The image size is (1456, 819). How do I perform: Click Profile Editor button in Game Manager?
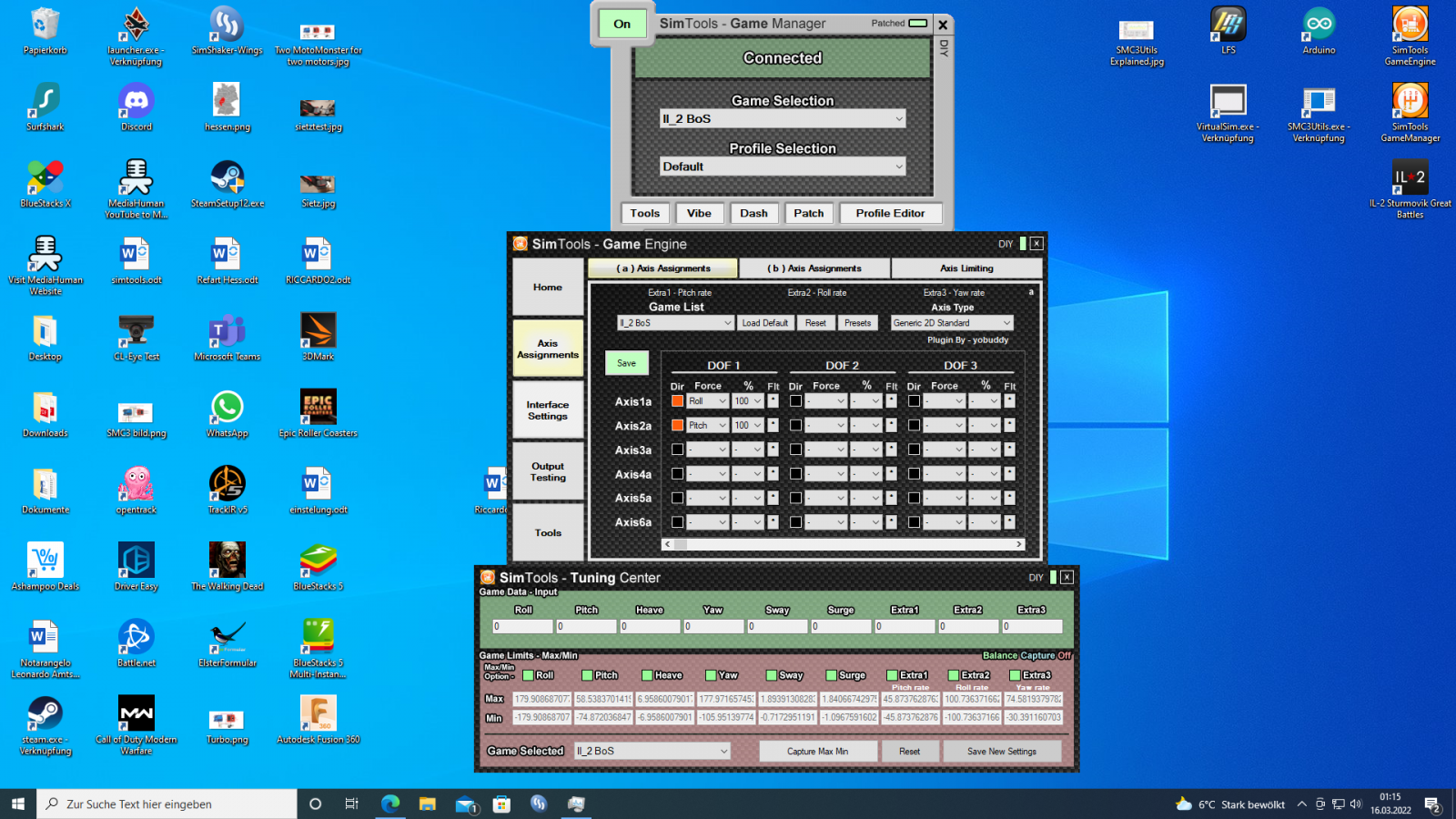click(890, 213)
